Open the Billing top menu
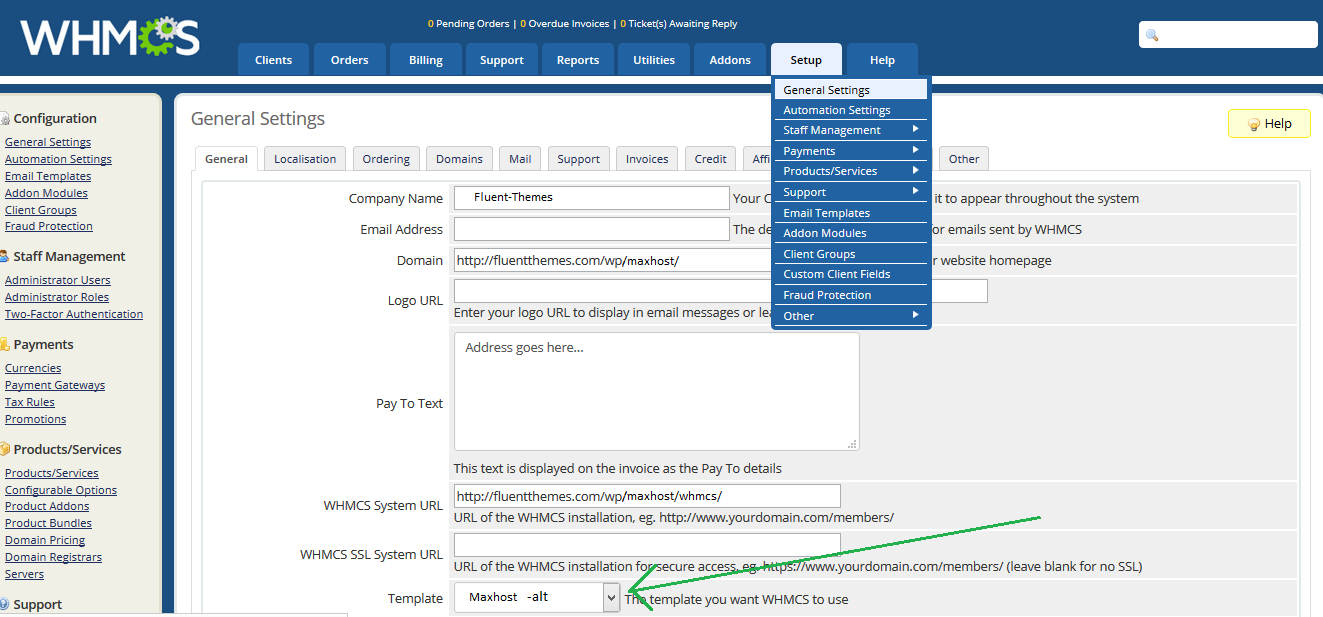Image resolution: width=1323 pixels, height=617 pixels. 425,60
